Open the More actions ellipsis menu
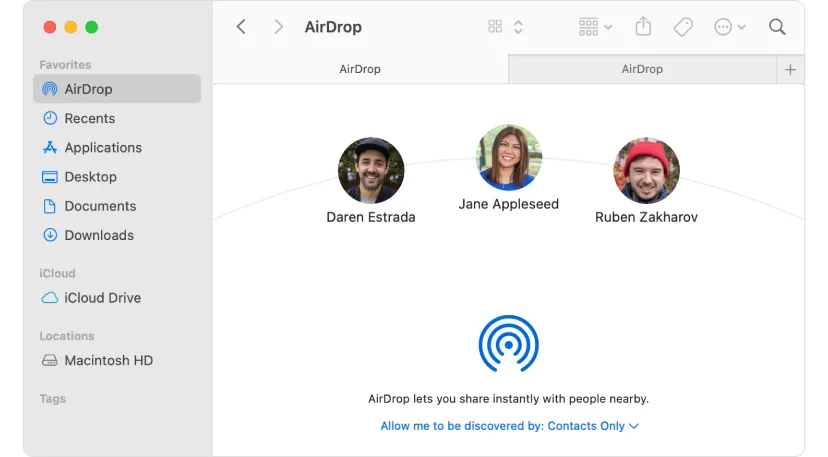The width and height of the screenshot is (828, 457). [729, 27]
